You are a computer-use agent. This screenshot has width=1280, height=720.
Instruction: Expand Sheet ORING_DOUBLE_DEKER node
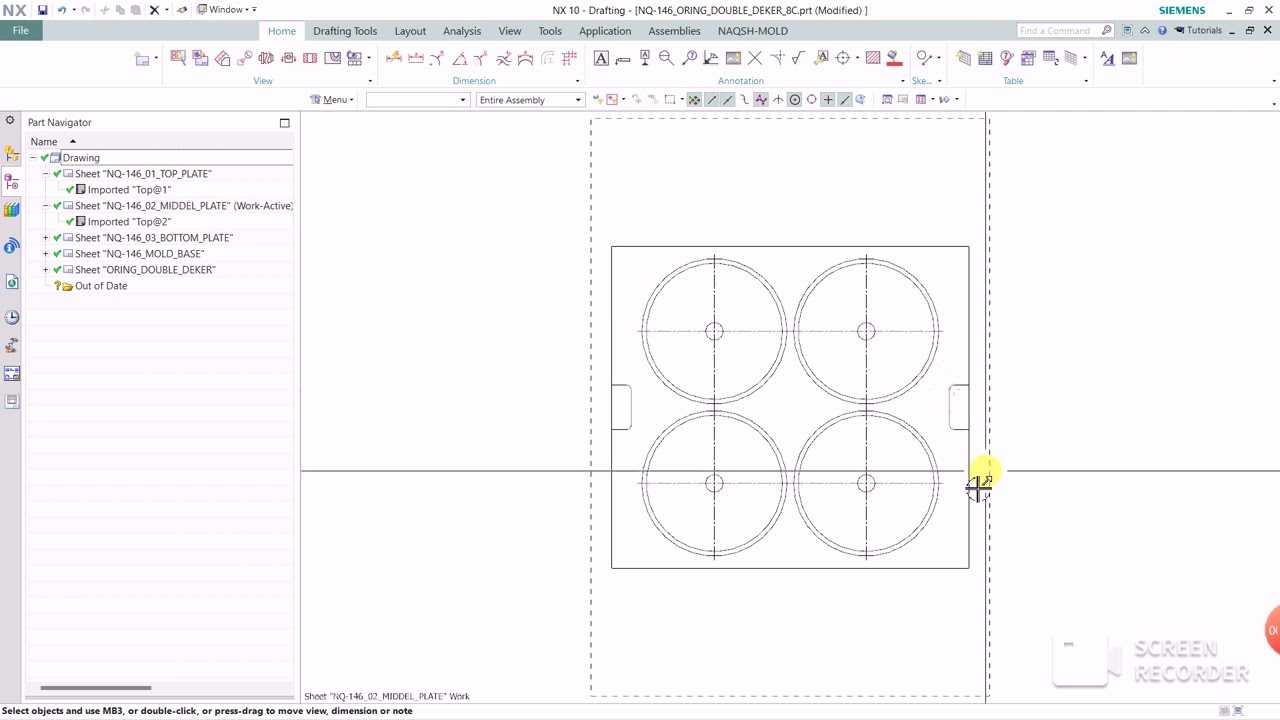[x=45, y=270]
